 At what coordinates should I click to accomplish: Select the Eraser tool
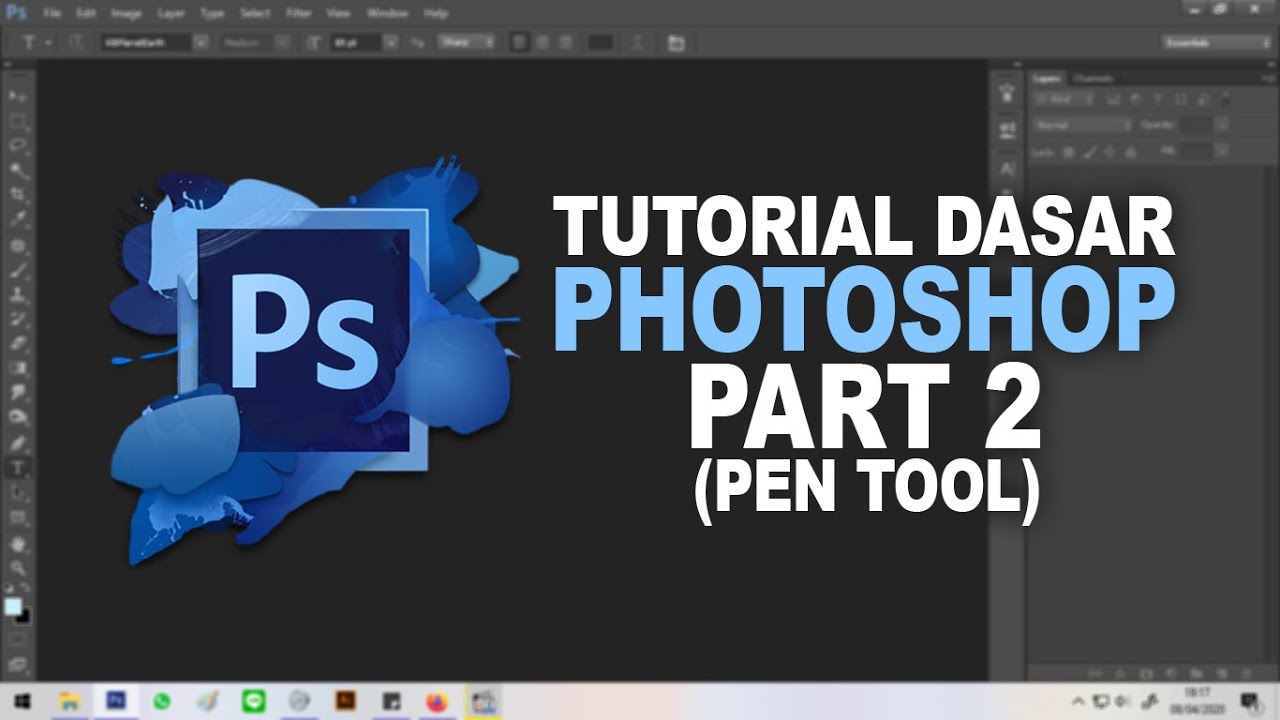tap(18, 344)
